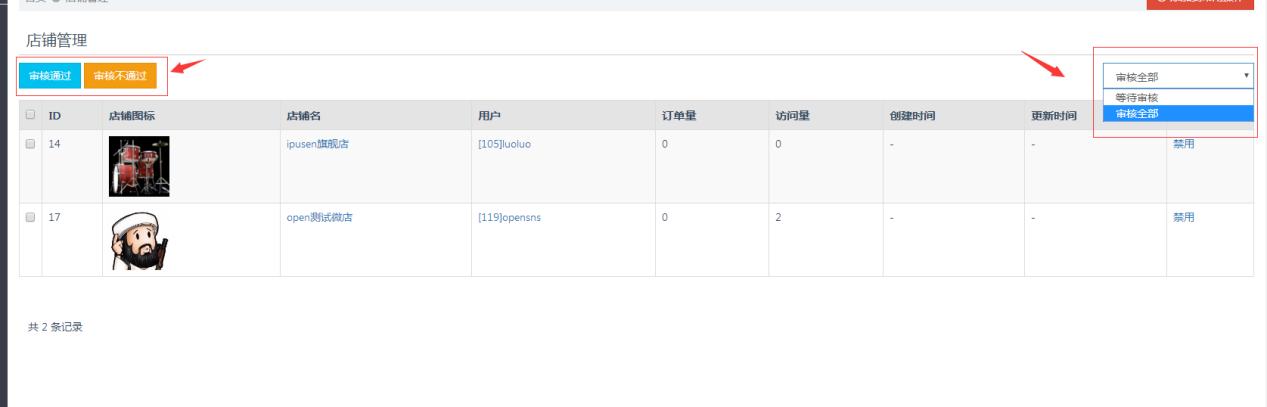Viewport: 1267px width, 407px height.
Task: Click 禁用 for shop ipusen旗舰店
Action: click(1183, 144)
